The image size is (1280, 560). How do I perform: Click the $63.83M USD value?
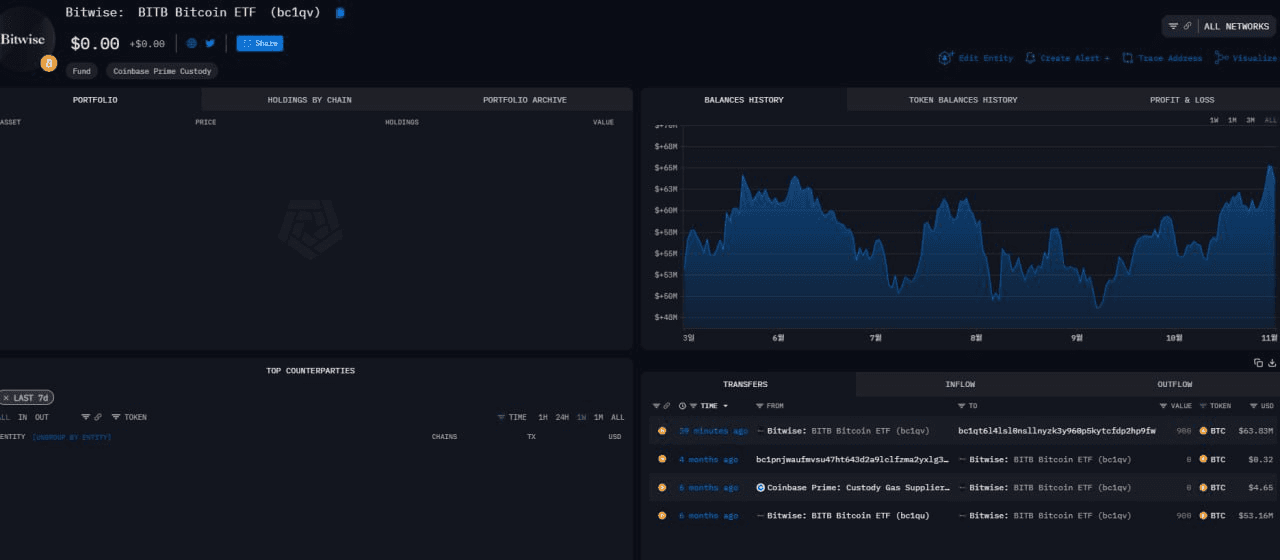point(1257,431)
